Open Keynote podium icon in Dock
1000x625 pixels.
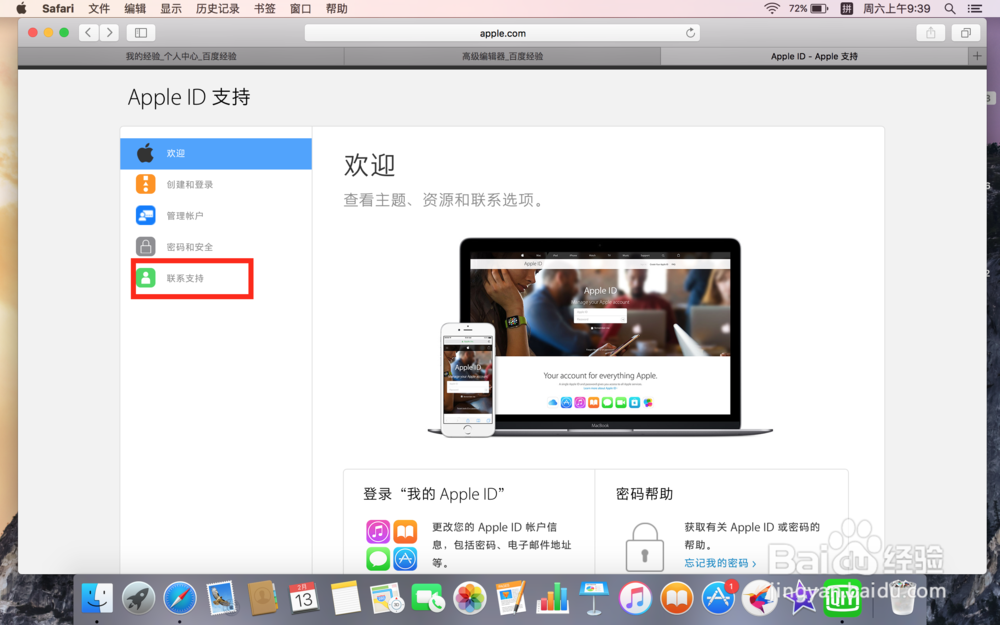pyautogui.click(x=594, y=598)
